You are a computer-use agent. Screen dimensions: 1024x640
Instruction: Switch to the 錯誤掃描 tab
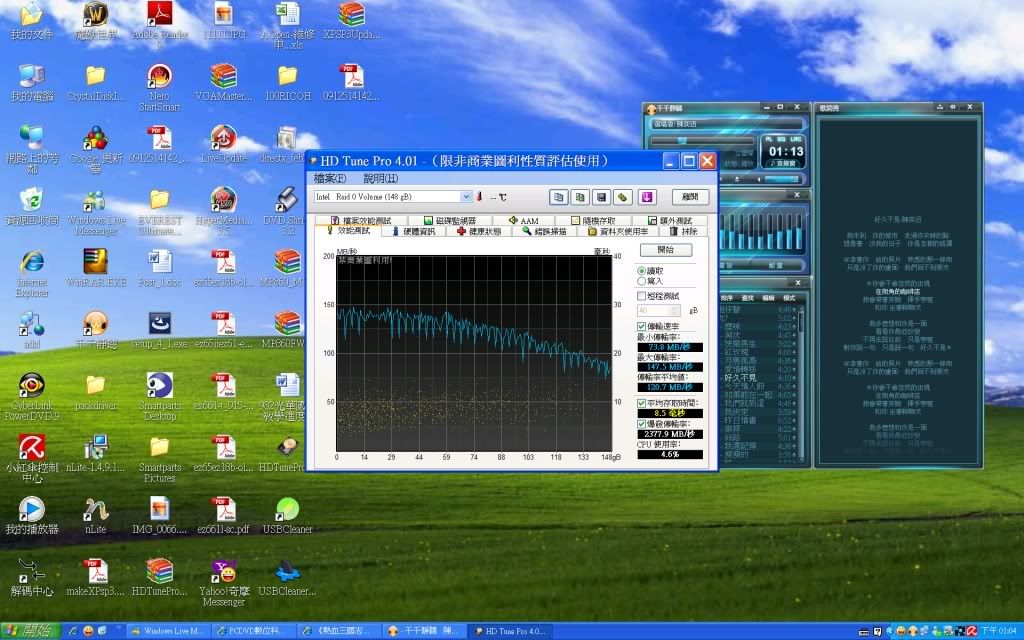coord(545,231)
